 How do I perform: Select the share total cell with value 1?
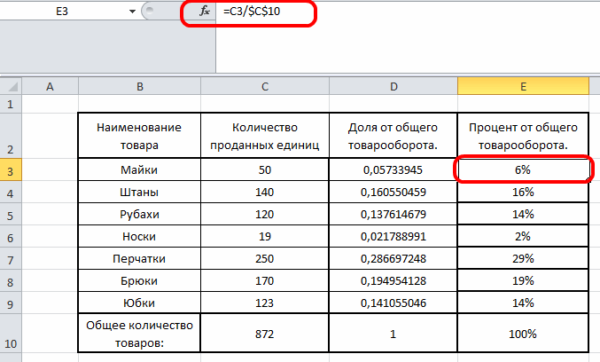pos(393,333)
